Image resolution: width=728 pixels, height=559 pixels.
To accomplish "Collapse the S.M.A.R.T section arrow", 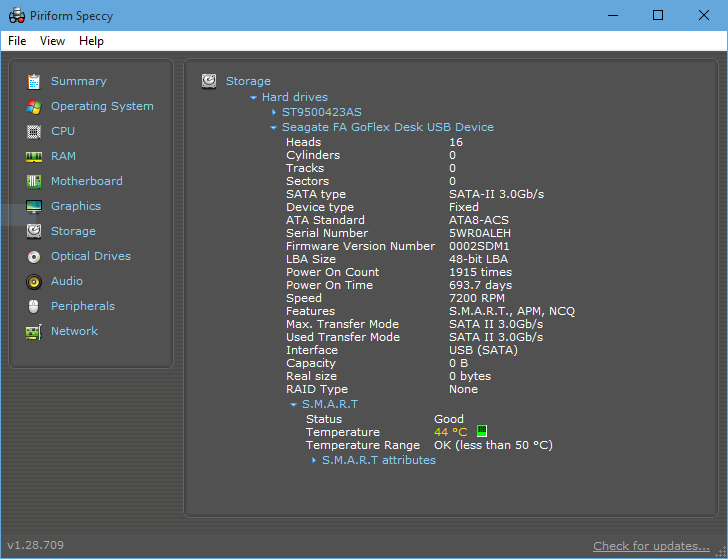I will (293, 405).
